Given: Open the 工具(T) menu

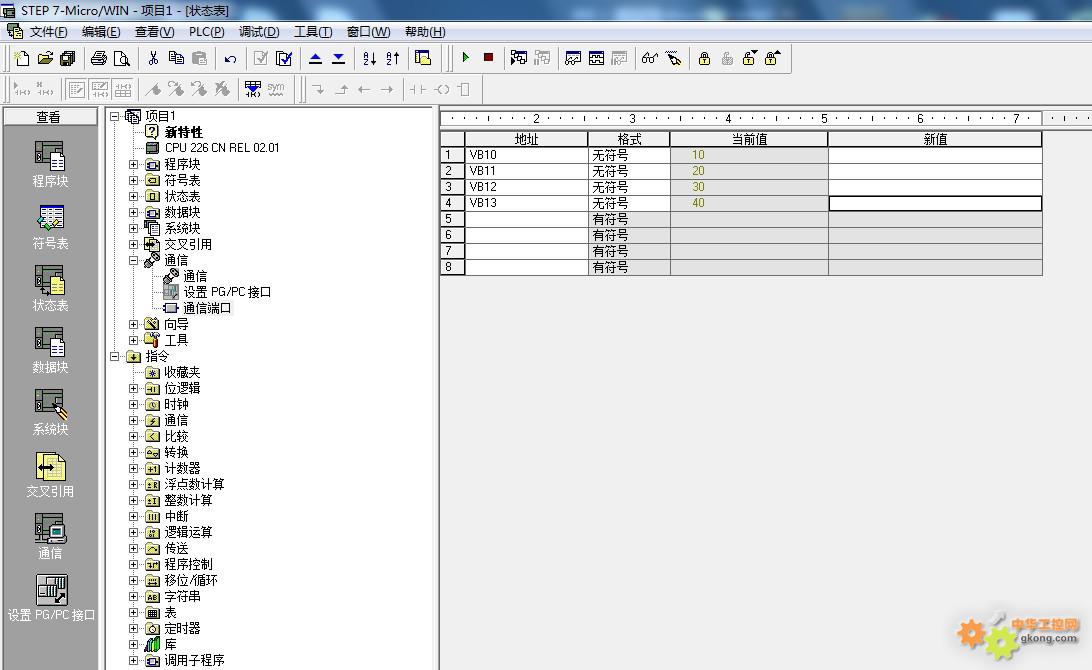Looking at the screenshot, I should tap(313, 32).
